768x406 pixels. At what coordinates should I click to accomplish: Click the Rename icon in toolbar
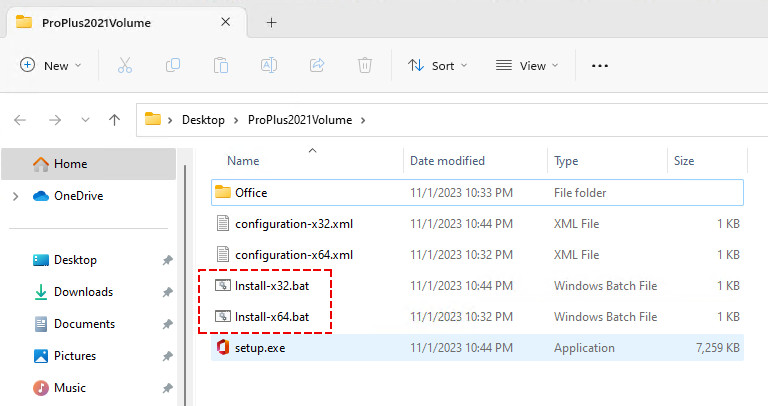click(268, 65)
